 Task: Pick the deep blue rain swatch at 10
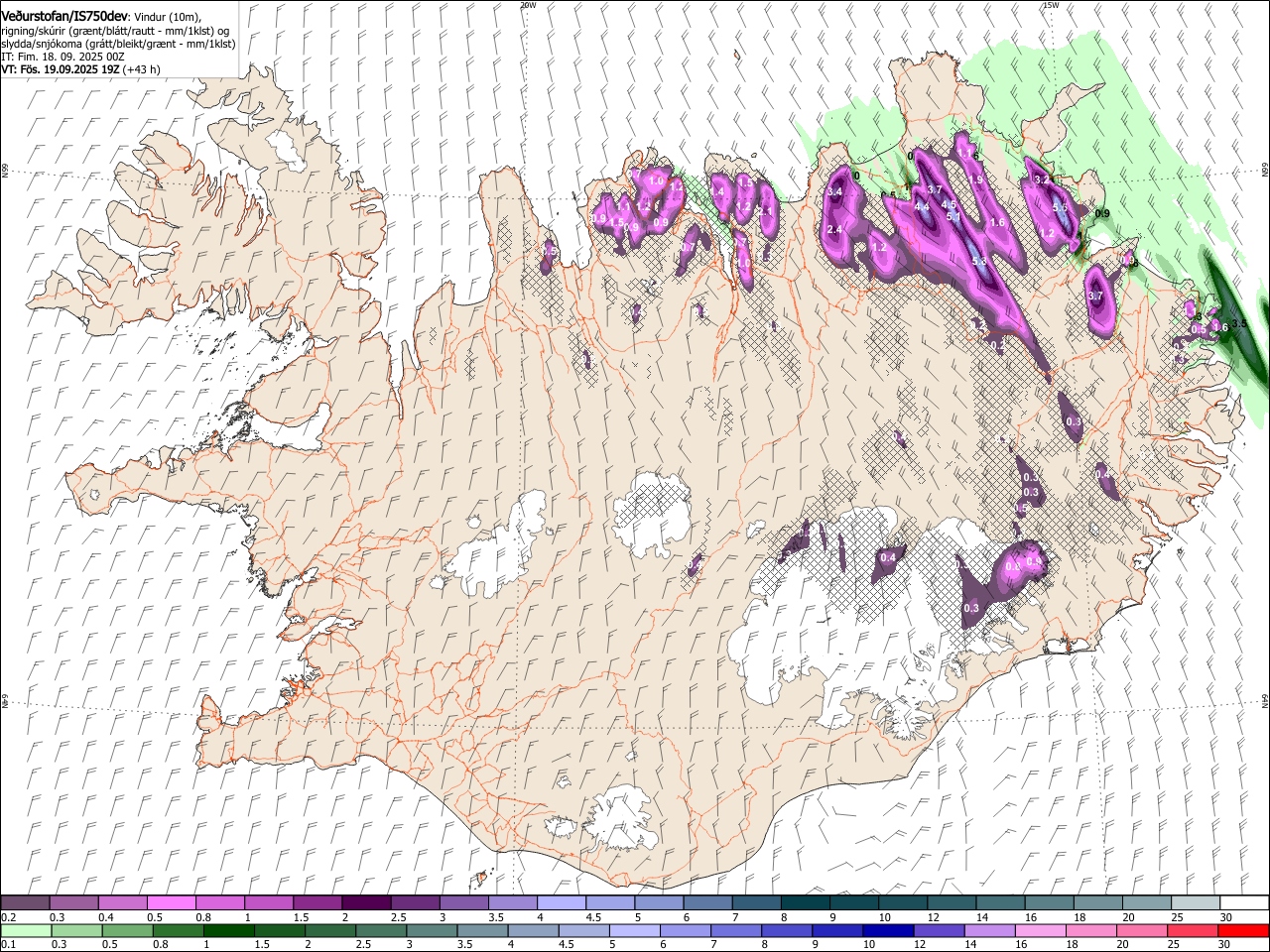click(888, 931)
